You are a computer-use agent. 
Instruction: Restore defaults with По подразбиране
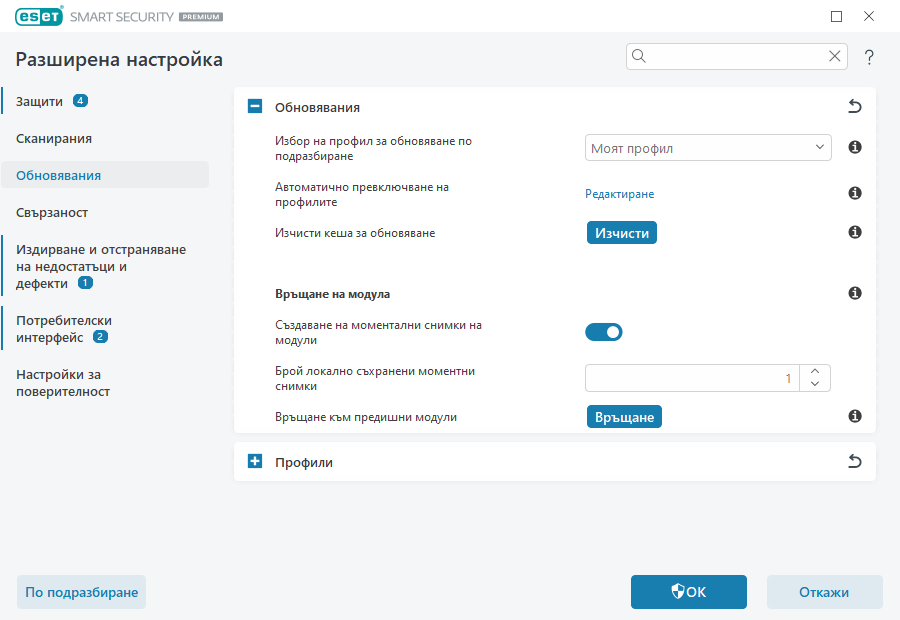80,592
